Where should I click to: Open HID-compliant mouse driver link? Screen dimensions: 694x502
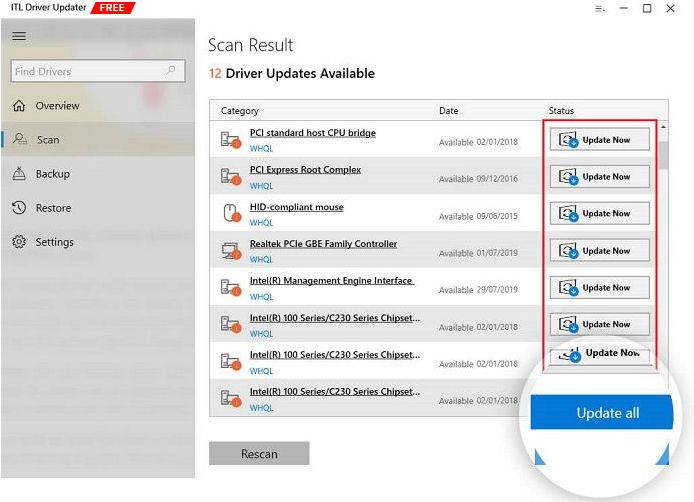[x=297, y=207]
